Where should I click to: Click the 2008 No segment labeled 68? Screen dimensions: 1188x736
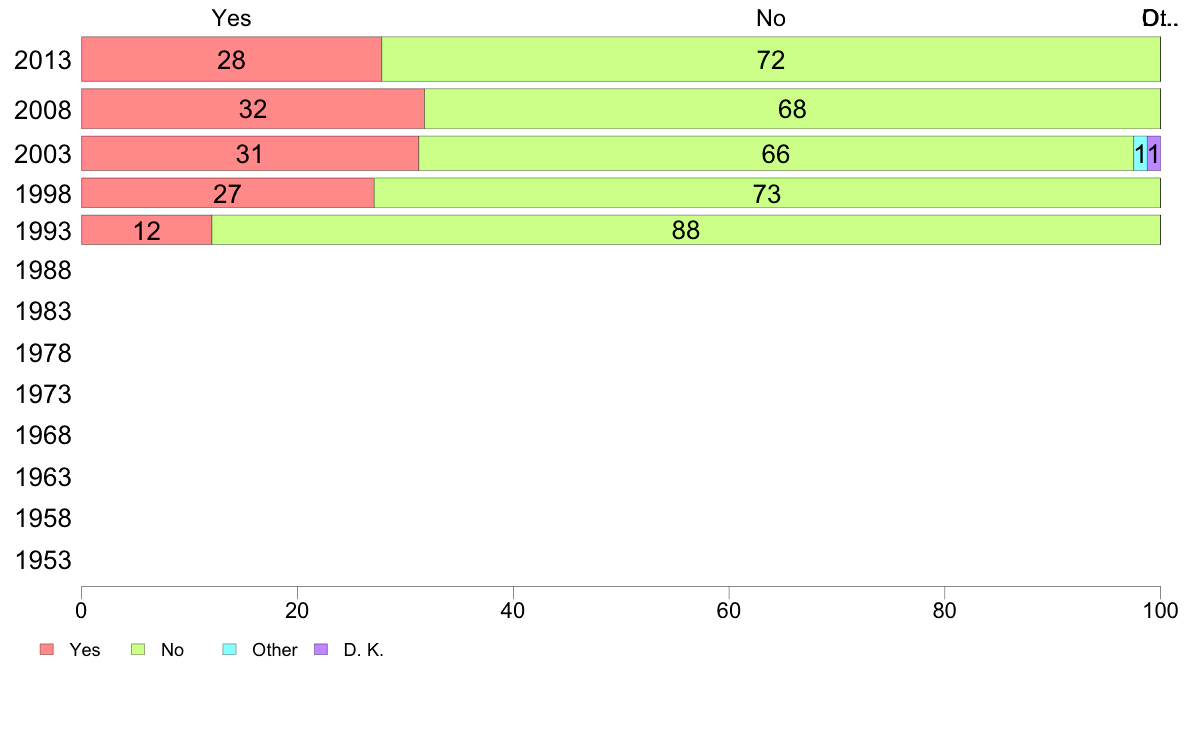(x=793, y=108)
